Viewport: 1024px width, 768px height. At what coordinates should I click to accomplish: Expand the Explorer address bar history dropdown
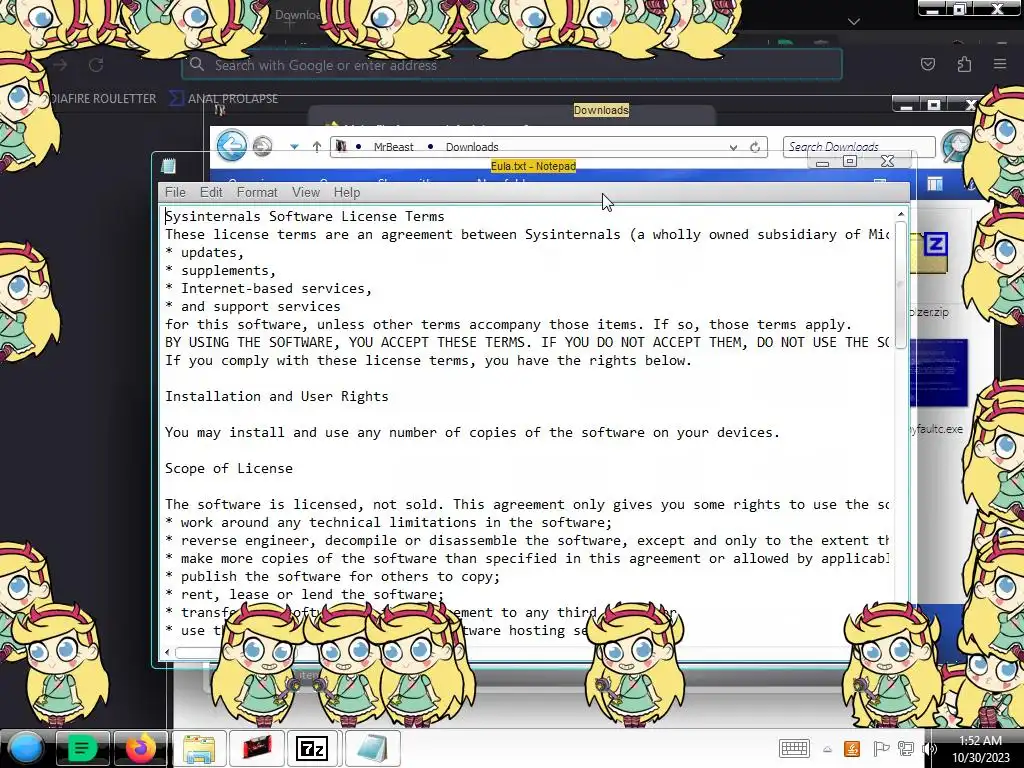[x=733, y=148]
